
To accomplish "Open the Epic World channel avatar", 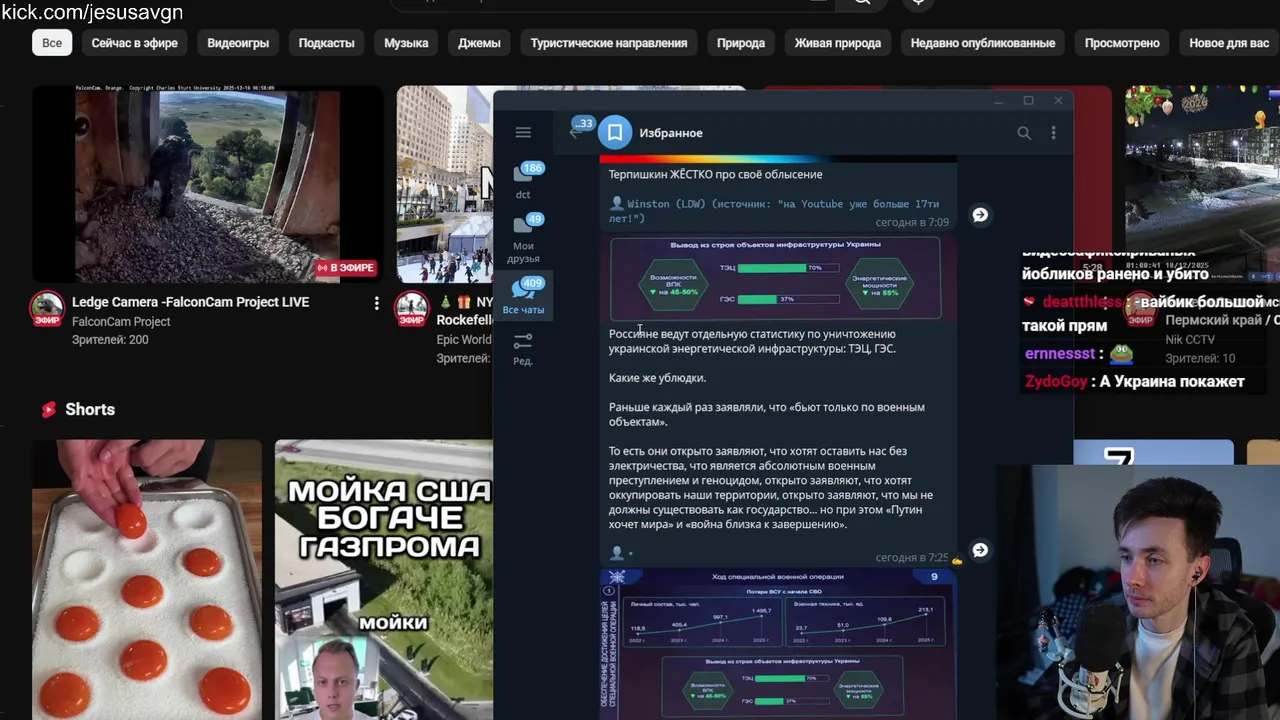I will [411, 309].
